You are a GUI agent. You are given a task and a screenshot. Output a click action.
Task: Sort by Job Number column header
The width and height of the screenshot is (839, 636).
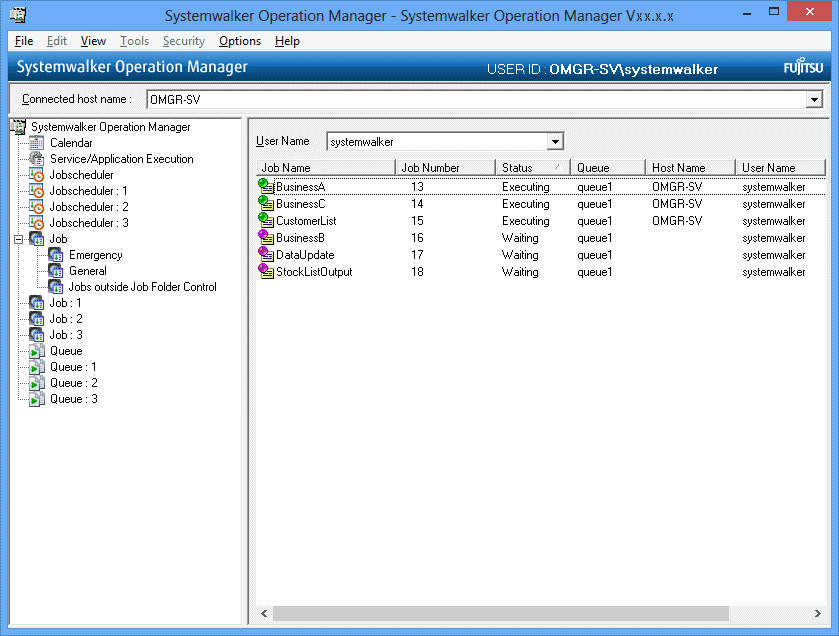click(x=444, y=168)
